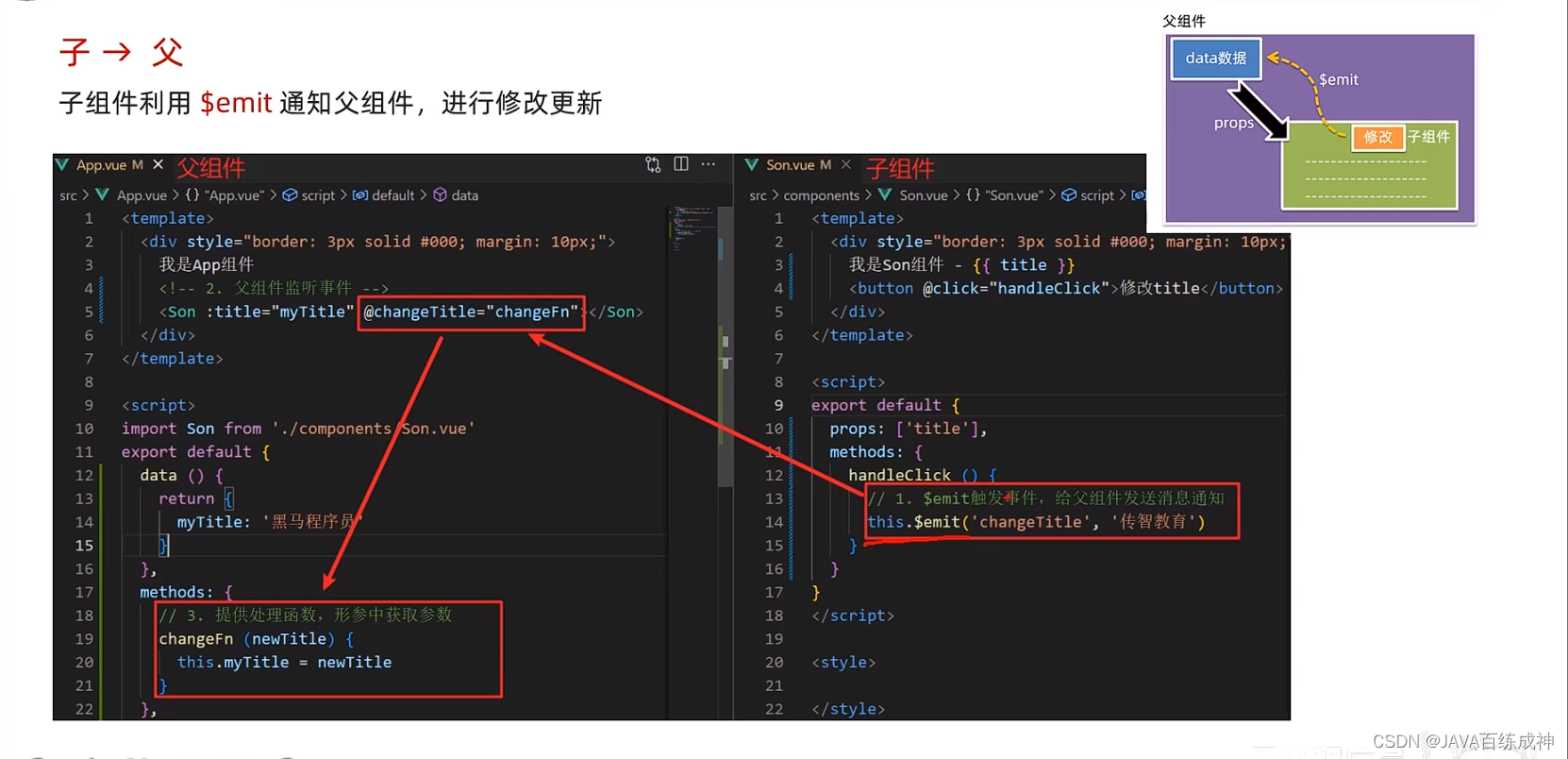Click the '<style>' tag line in Son.vue

click(x=843, y=663)
